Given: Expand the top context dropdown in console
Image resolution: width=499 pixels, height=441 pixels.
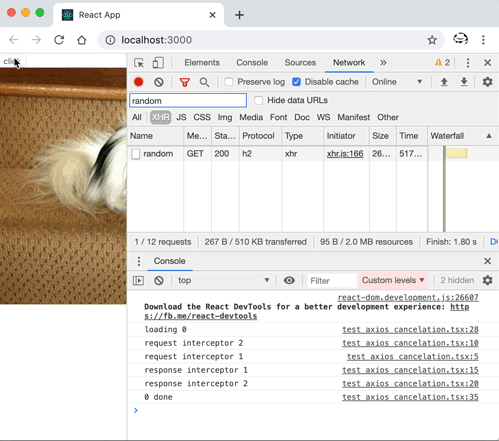Looking at the screenshot, I should tap(223, 280).
